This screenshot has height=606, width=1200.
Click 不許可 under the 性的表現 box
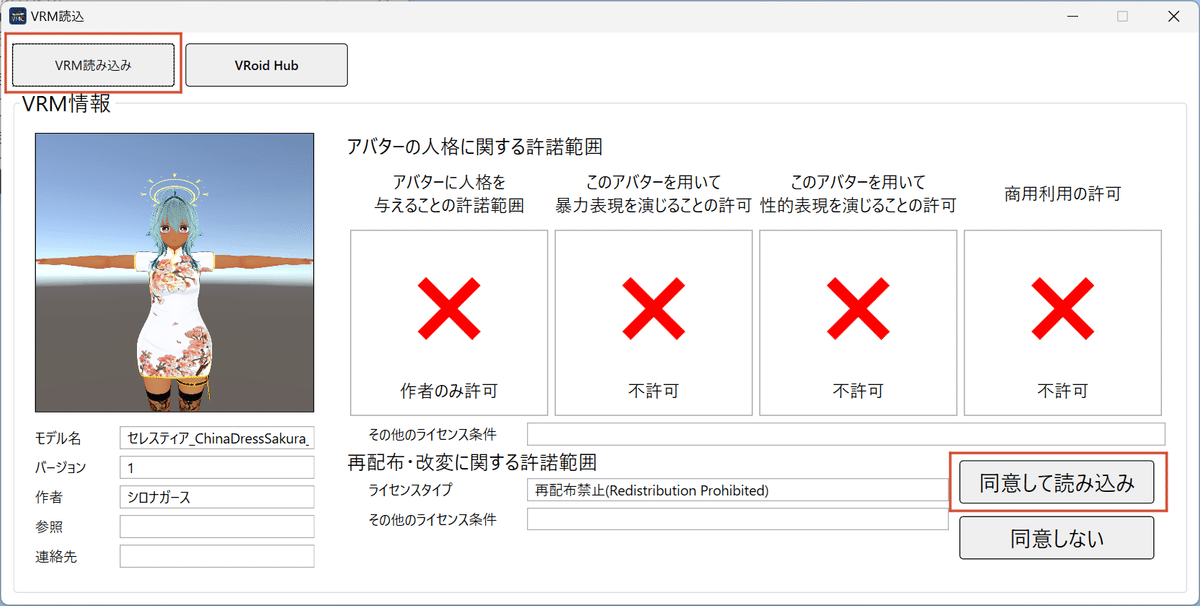pos(858,390)
